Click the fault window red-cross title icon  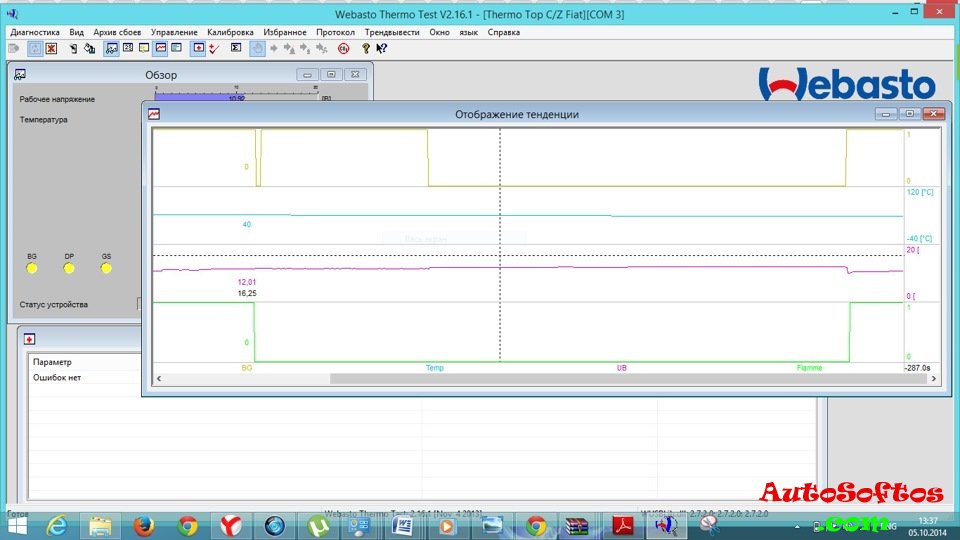29,339
